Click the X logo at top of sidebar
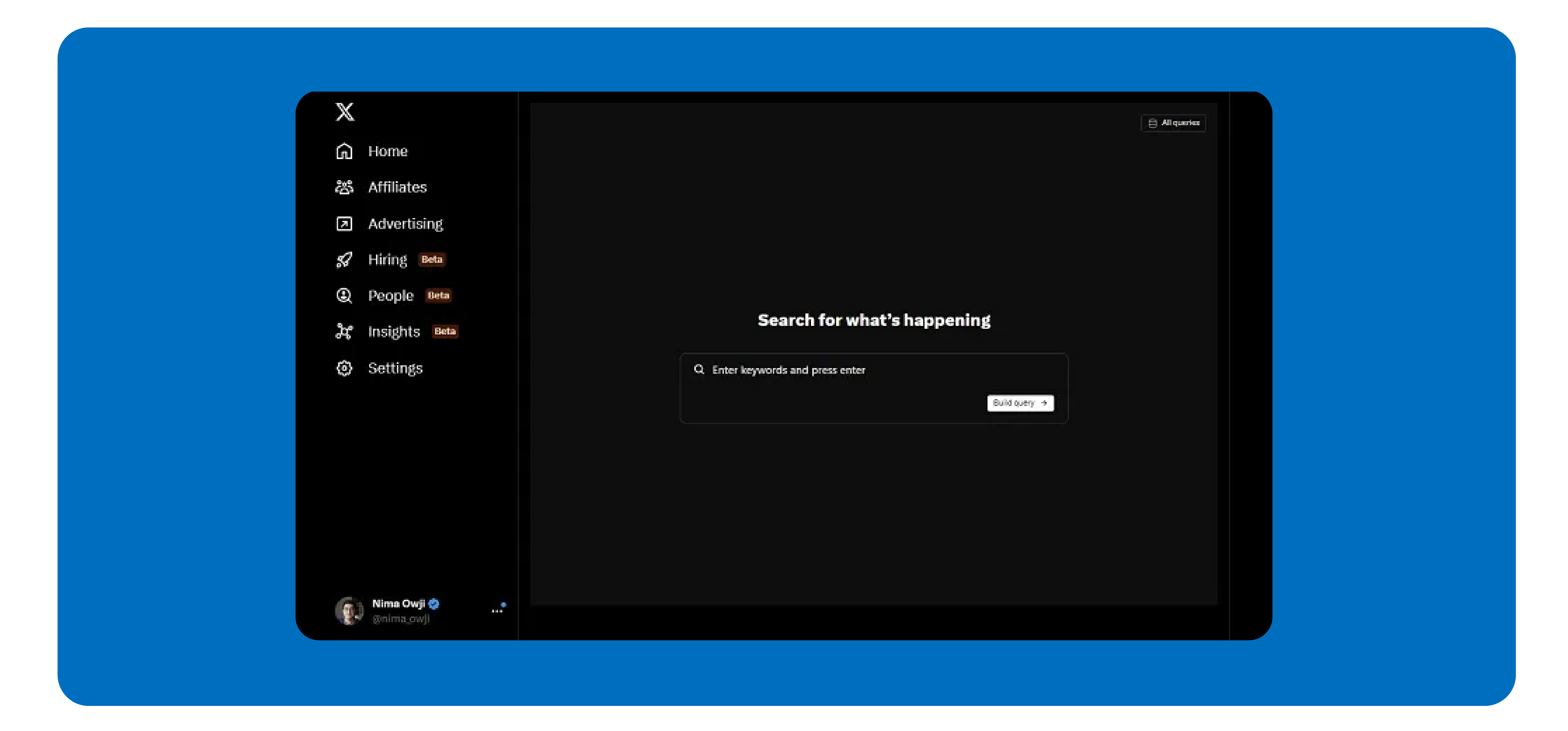 click(345, 111)
